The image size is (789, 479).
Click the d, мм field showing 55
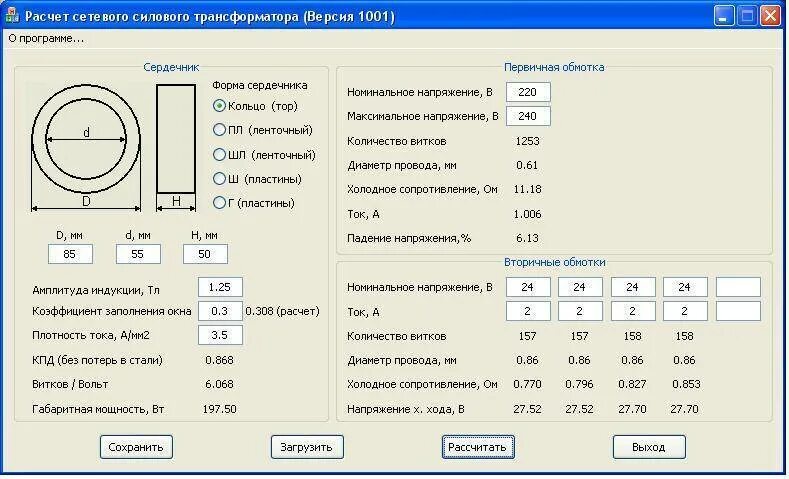point(138,254)
